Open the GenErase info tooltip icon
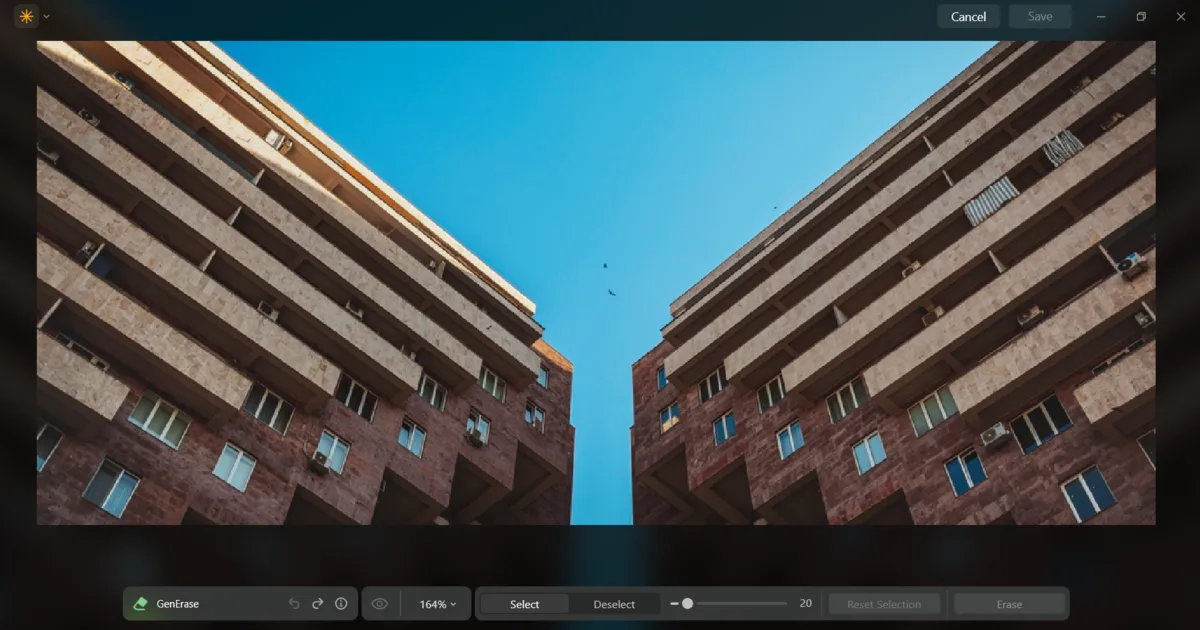Screen dimensions: 1200x630 click(x=341, y=603)
